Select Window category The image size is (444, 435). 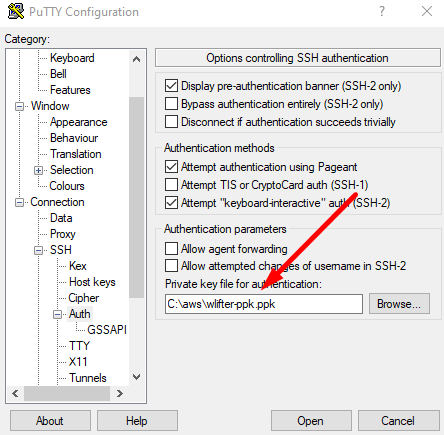[x=50, y=106]
